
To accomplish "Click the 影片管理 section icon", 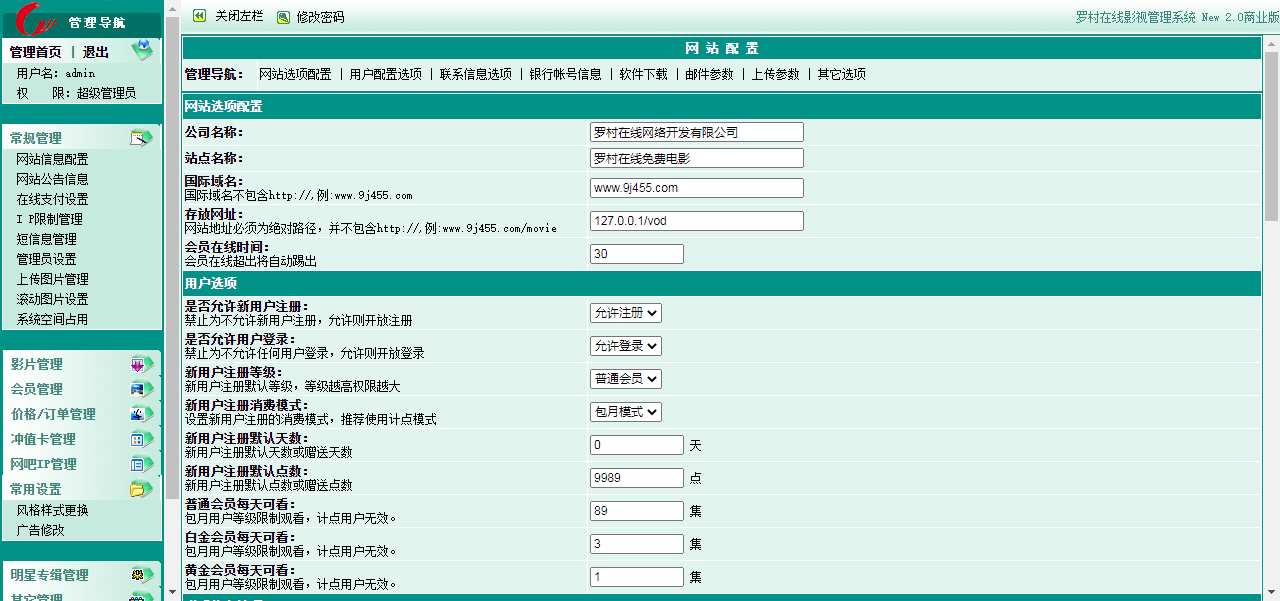I will pos(142,364).
